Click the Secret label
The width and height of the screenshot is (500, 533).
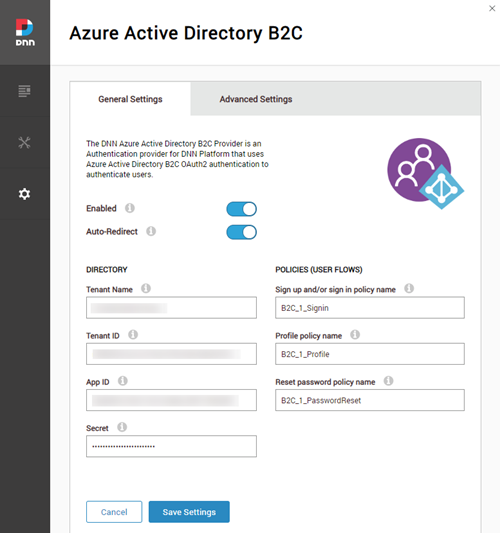tap(97, 428)
